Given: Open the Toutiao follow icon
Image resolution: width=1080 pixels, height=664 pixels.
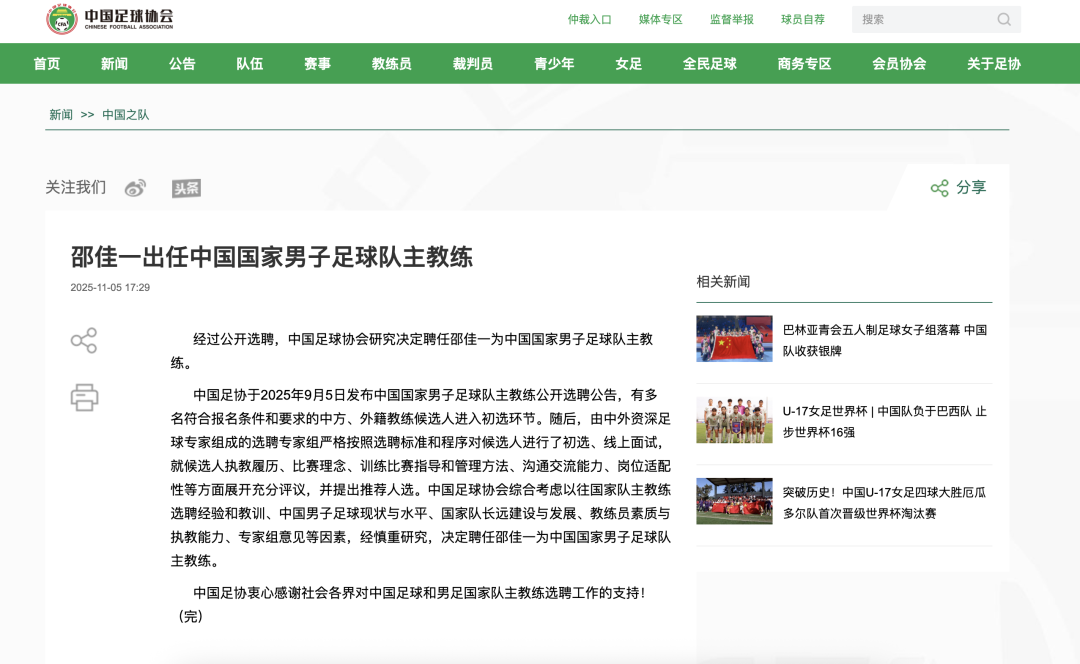Looking at the screenshot, I should pyautogui.click(x=186, y=188).
